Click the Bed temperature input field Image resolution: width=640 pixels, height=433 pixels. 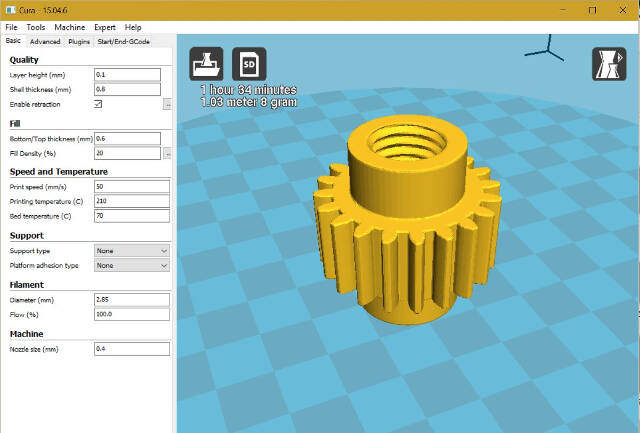pos(132,216)
